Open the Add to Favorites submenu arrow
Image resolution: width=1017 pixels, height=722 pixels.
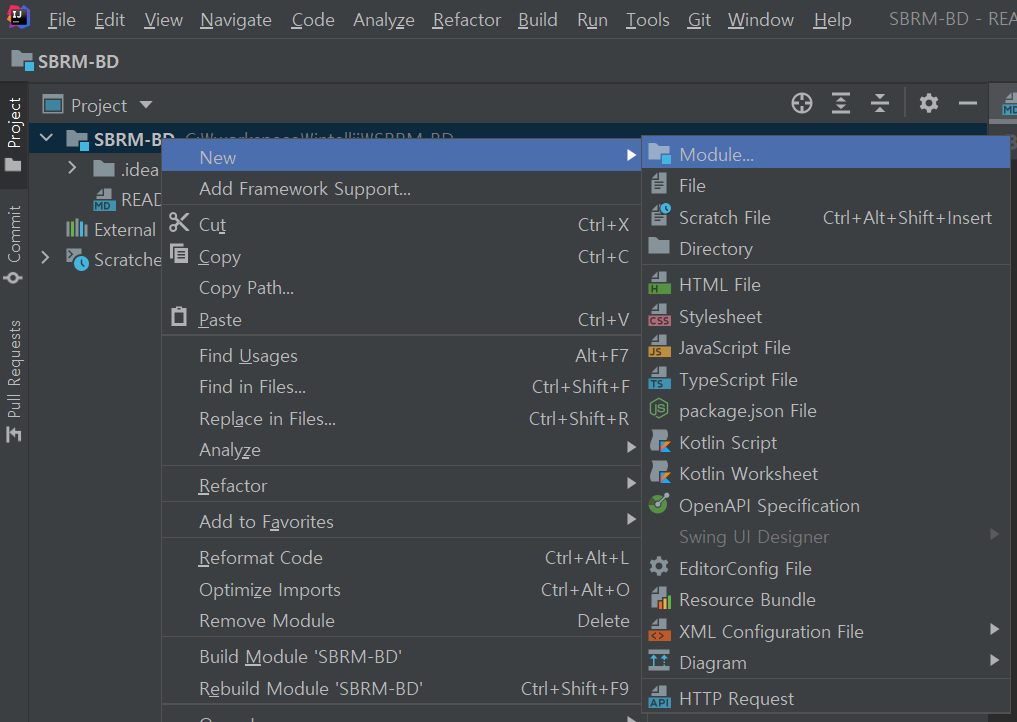(x=631, y=519)
